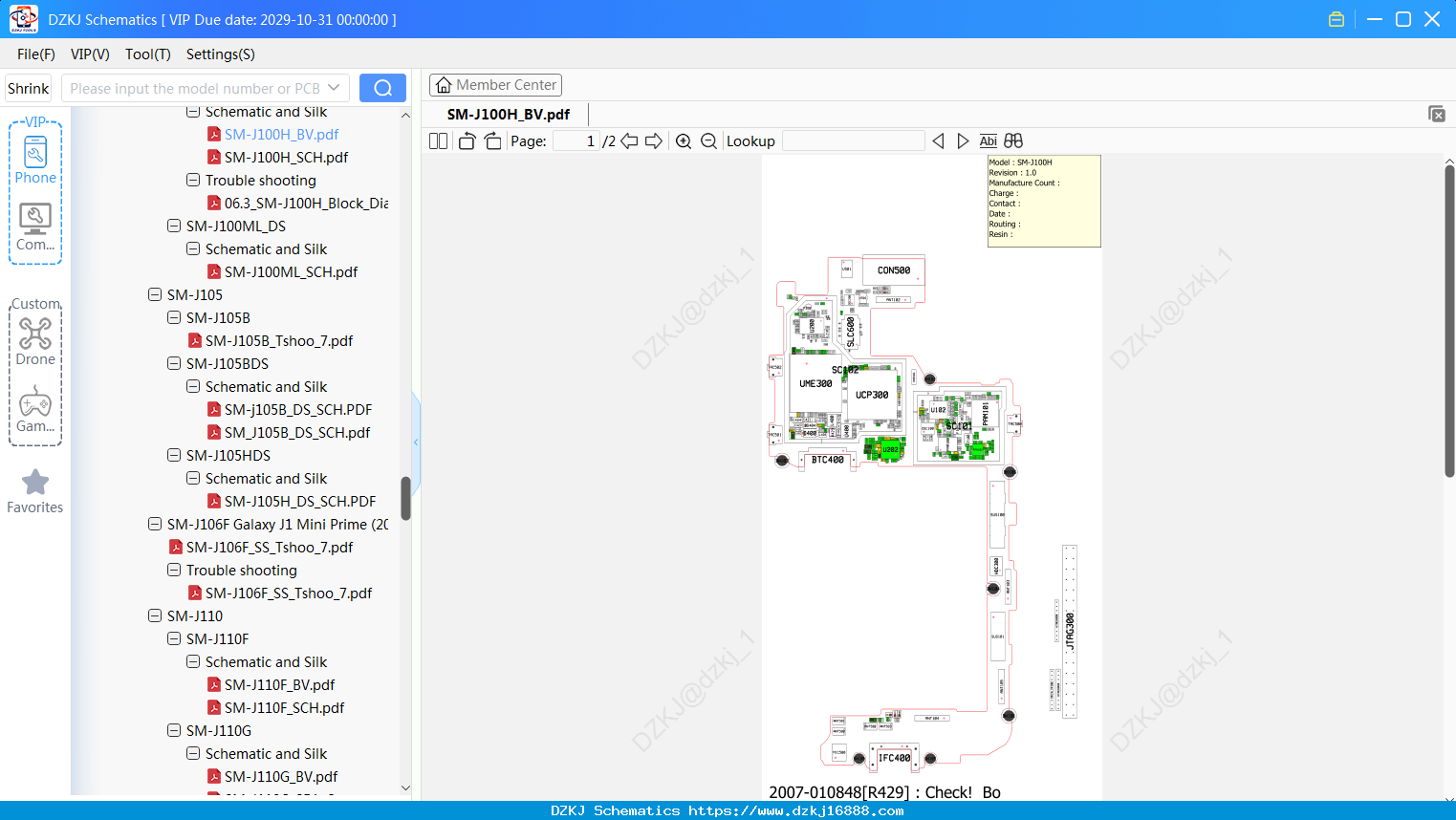Open the File(F) menu

click(x=36, y=54)
